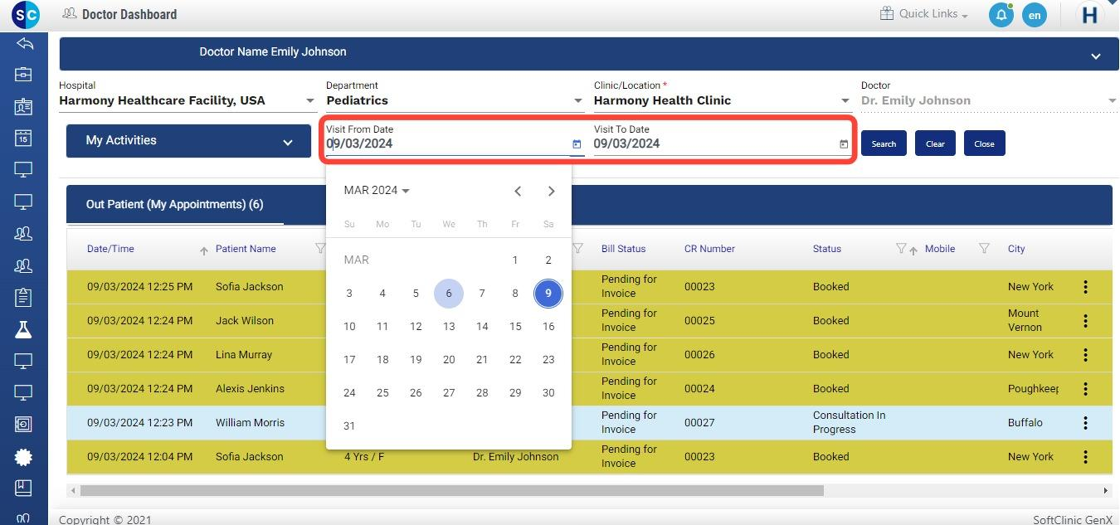Click the CR Number column header

[x=709, y=249]
